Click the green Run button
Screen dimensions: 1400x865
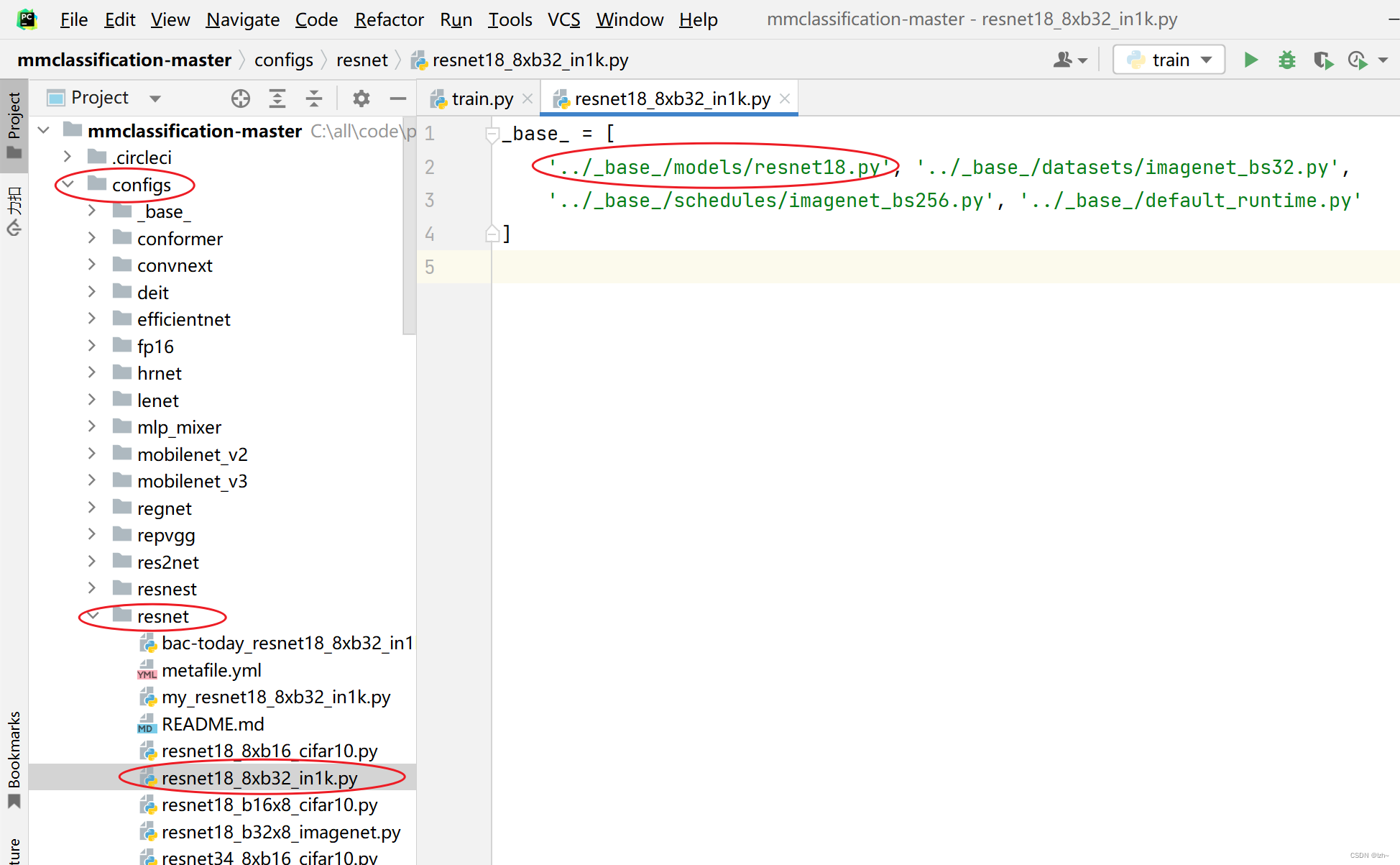pyautogui.click(x=1251, y=60)
